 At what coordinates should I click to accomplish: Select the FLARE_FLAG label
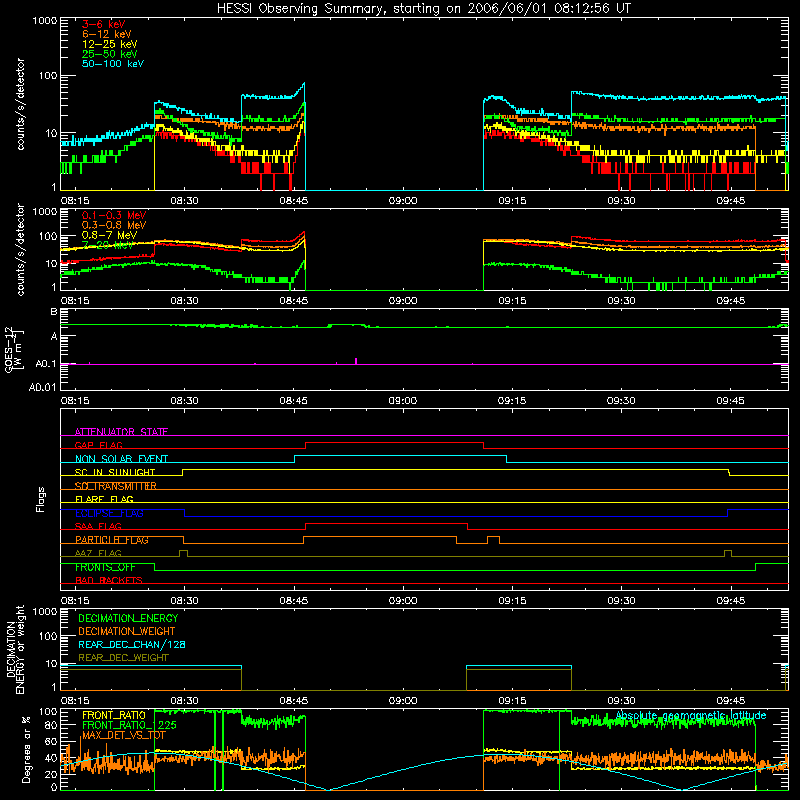click(104, 499)
